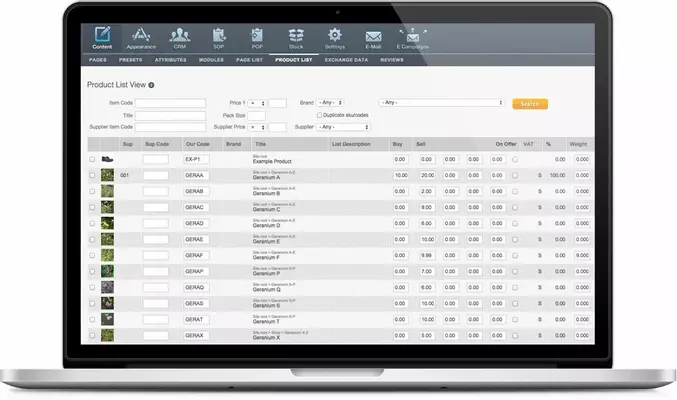Open the E Campaigns icon
Viewport: 677px width, 400px height.
pos(413,38)
